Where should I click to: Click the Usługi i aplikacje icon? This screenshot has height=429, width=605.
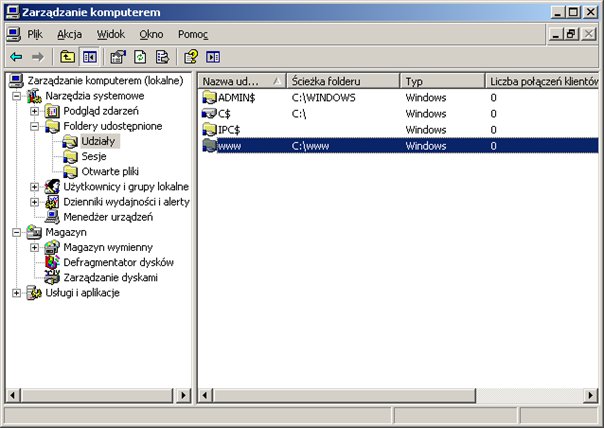(34, 293)
